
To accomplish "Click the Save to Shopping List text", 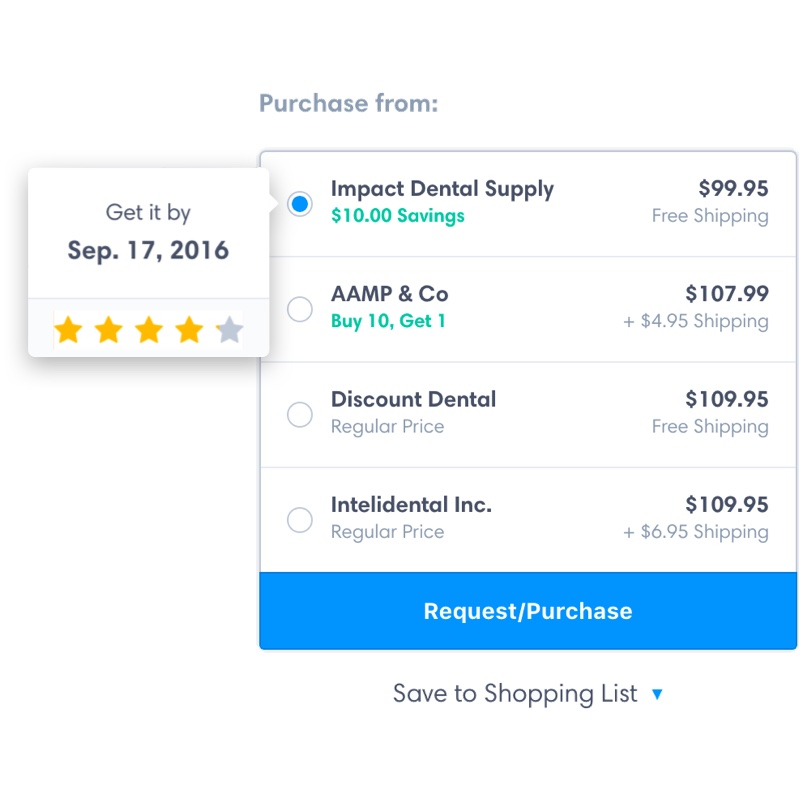I will coord(514,694).
